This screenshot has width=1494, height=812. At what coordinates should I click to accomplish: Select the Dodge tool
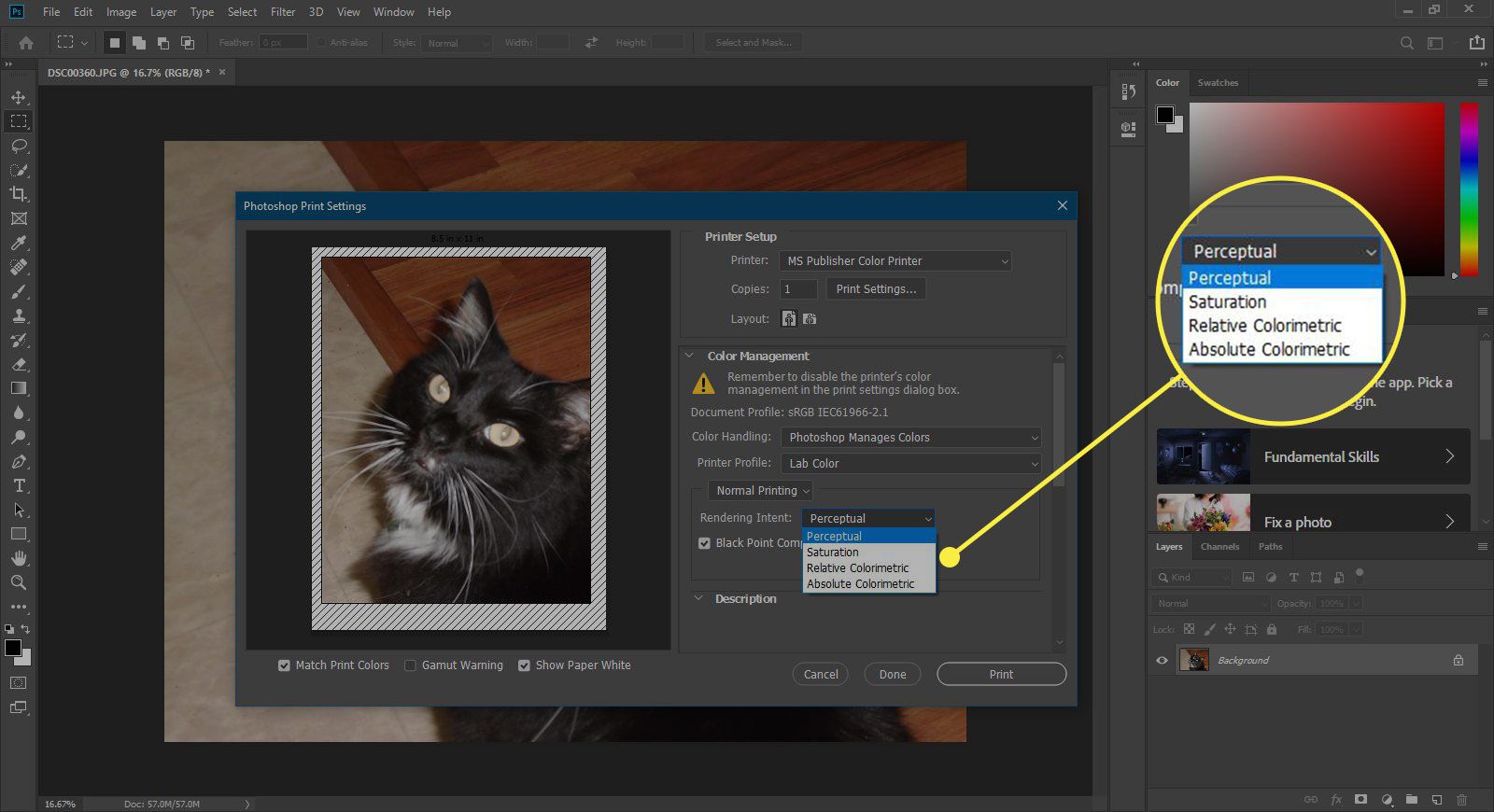tap(19, 437)
